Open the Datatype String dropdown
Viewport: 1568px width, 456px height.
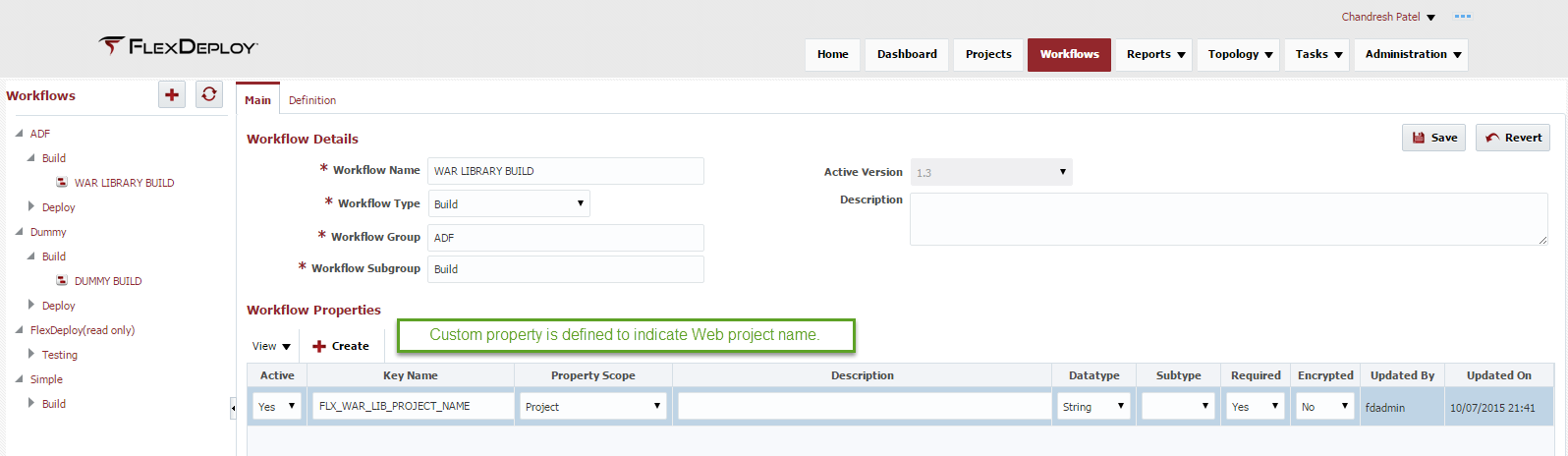click(1093, 406)
